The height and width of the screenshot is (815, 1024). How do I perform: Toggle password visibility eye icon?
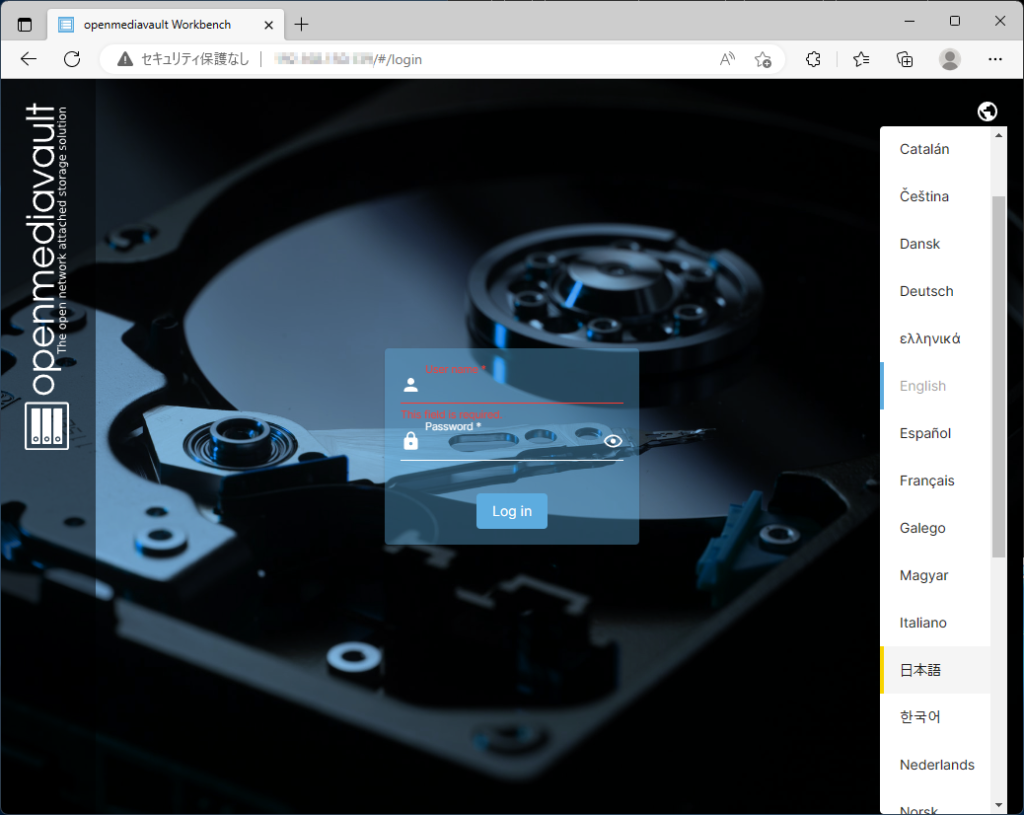[613, 441]
